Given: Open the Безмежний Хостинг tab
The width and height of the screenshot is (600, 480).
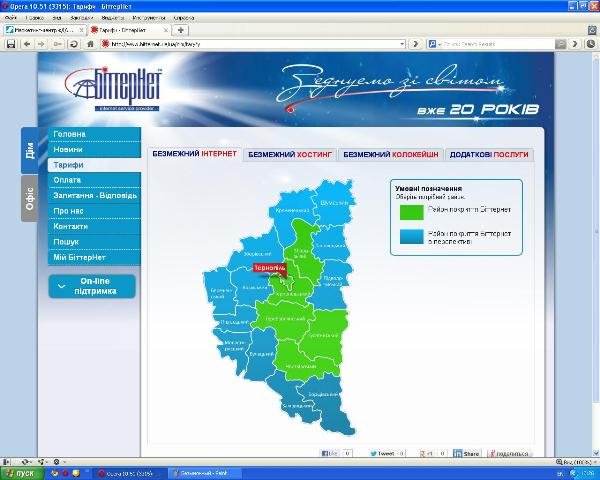Looking at the screenshot, I should (x=290, y=155).
